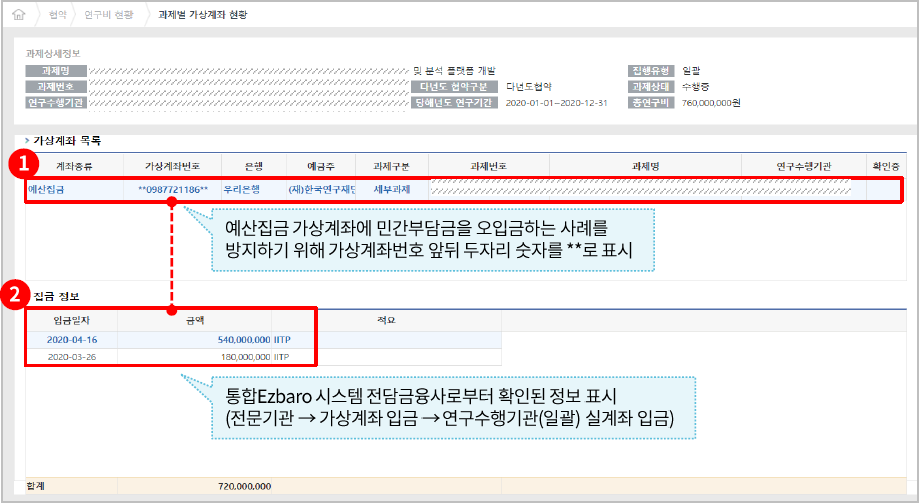This screenshot has height=503, width=920.
Task: Click the 과제상세정보 section title
Action: tap(53, 53)
